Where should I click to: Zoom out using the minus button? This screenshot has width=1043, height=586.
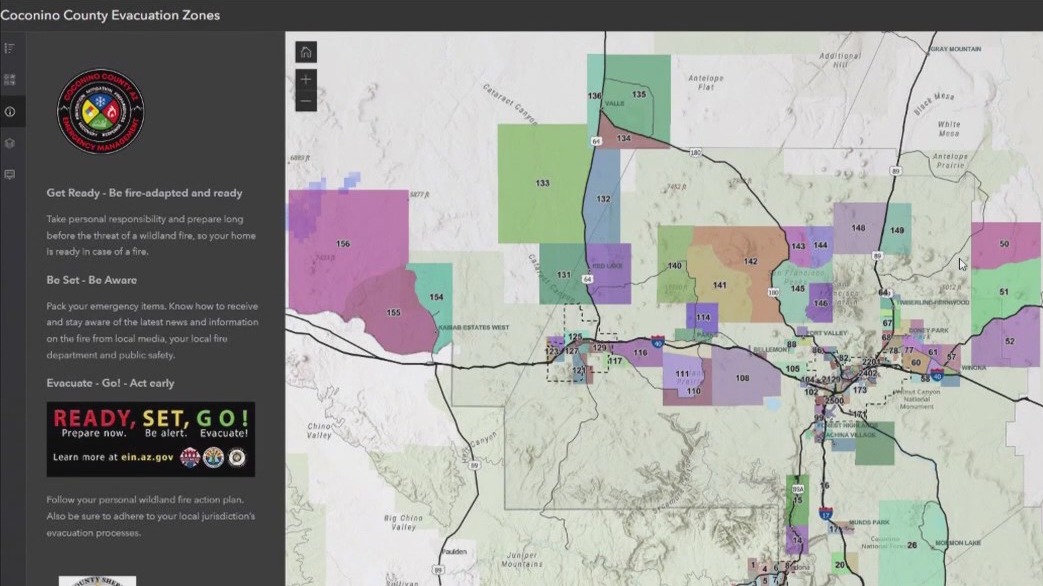(305, 100)
